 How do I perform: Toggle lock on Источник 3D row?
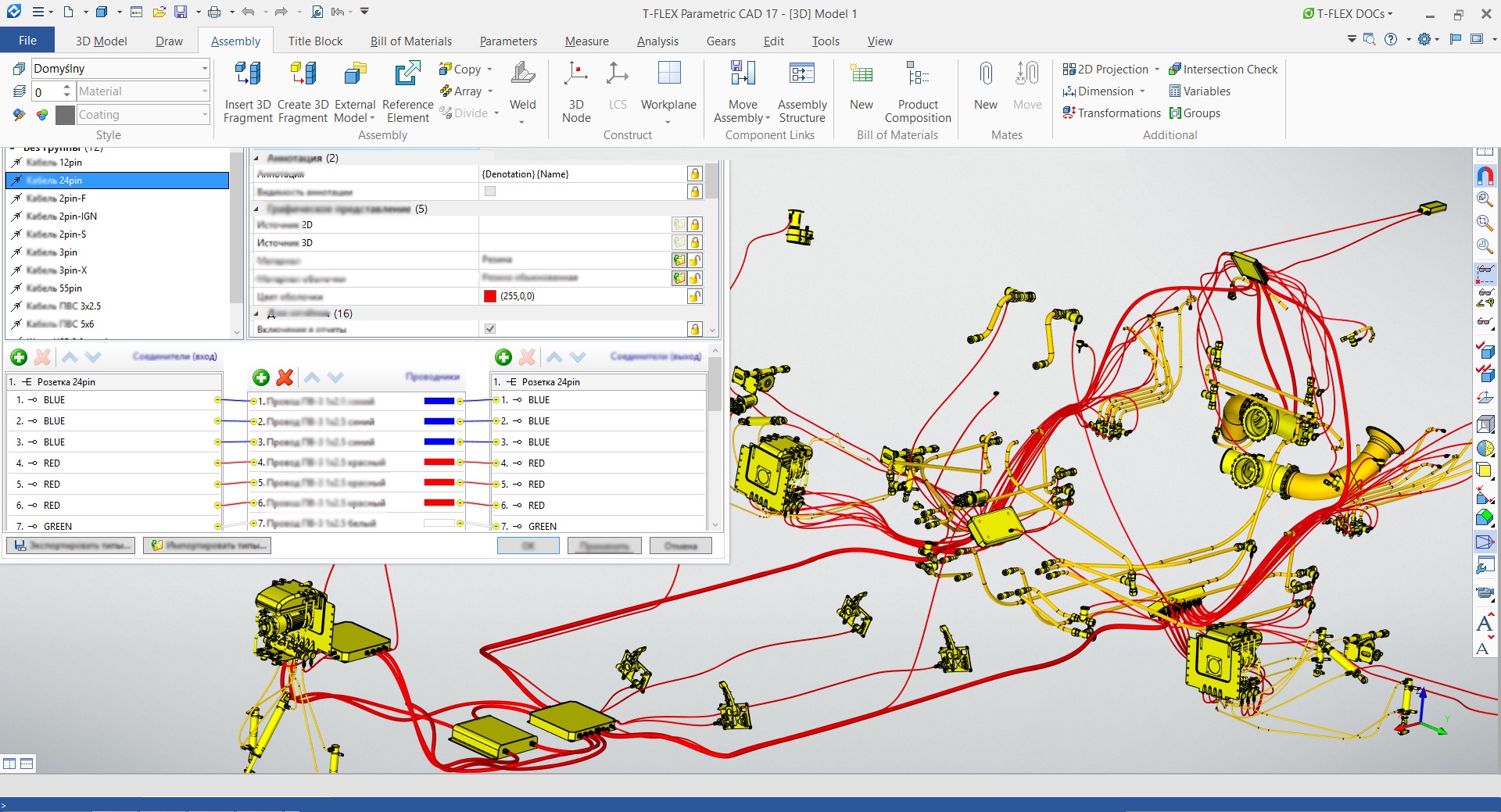pyautogui.click(x=694, y=242)
